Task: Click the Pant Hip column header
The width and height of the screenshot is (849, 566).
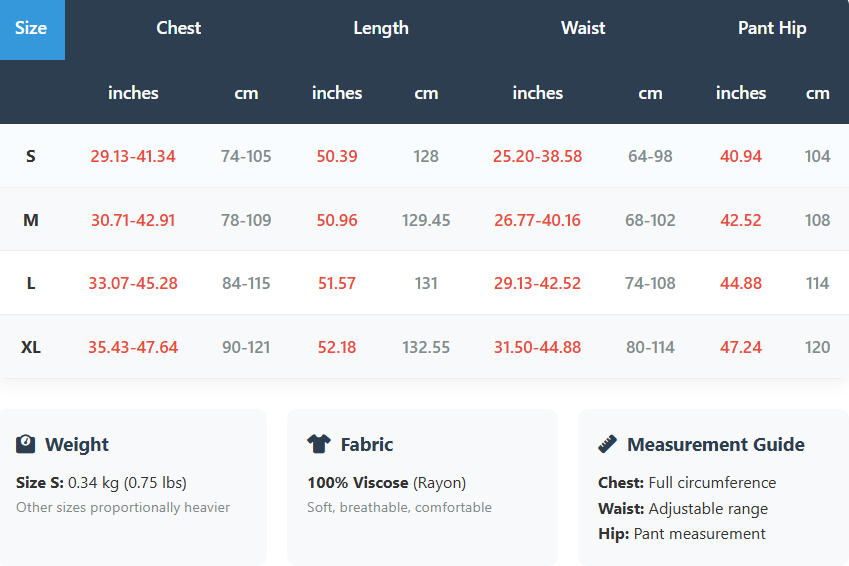Action: pos(772,28)
